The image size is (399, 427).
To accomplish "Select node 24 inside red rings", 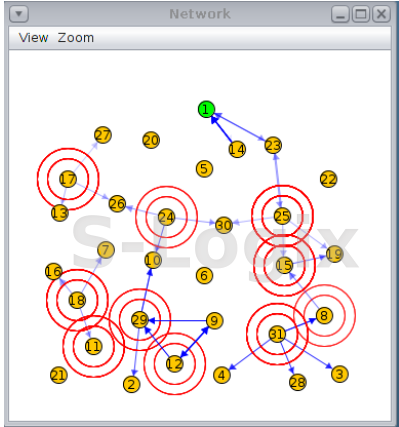I will 166,217.
